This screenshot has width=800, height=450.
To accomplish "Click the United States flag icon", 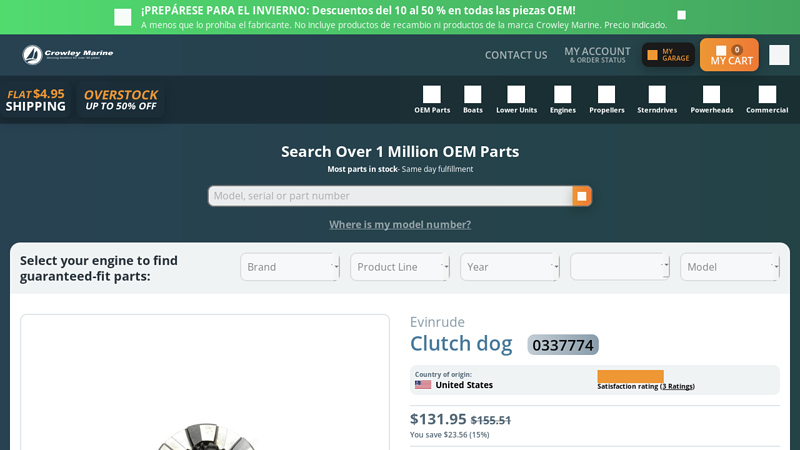I will click(422, 385).
